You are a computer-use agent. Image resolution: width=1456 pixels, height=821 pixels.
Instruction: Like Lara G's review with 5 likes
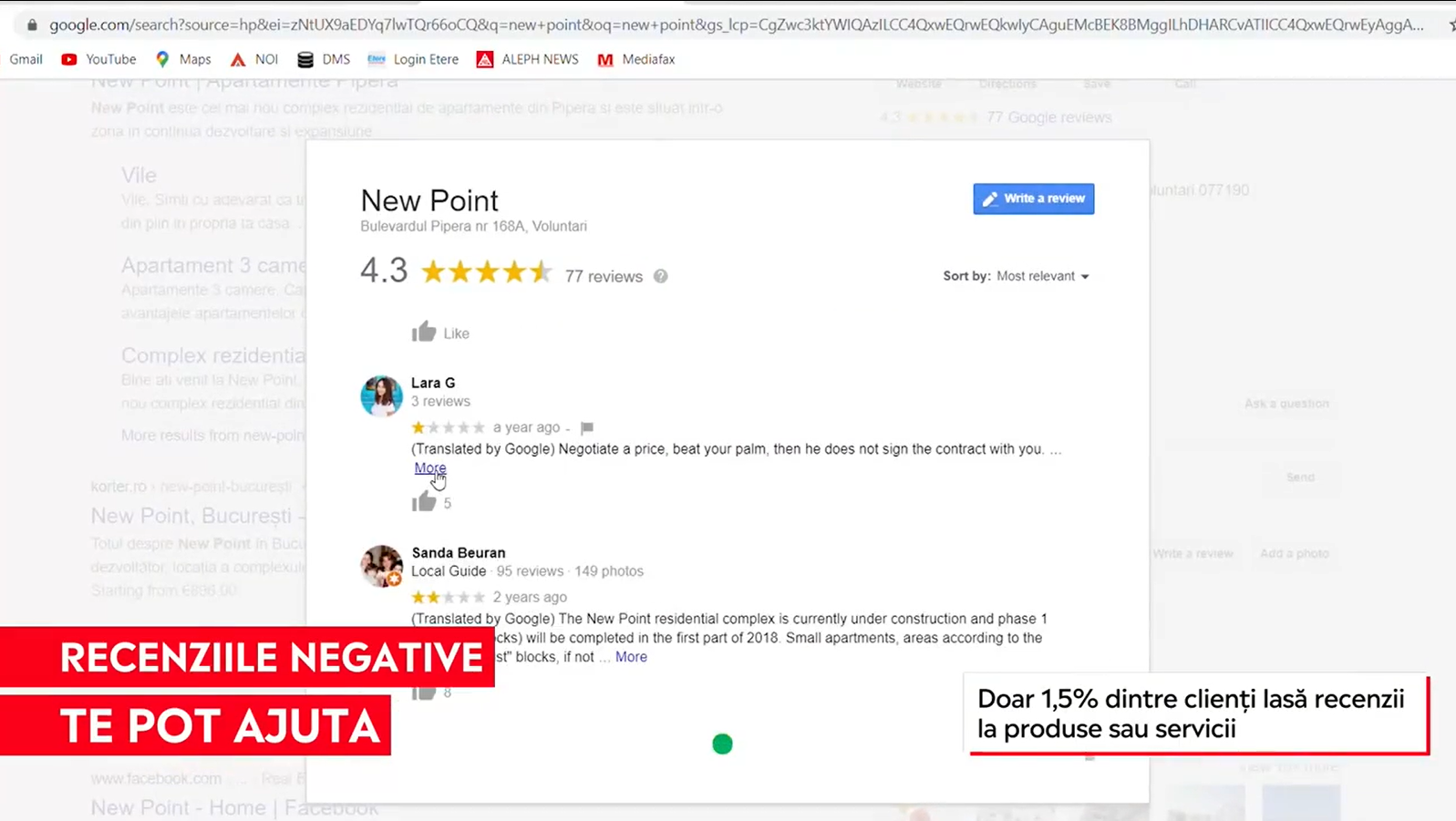(424, 502)
